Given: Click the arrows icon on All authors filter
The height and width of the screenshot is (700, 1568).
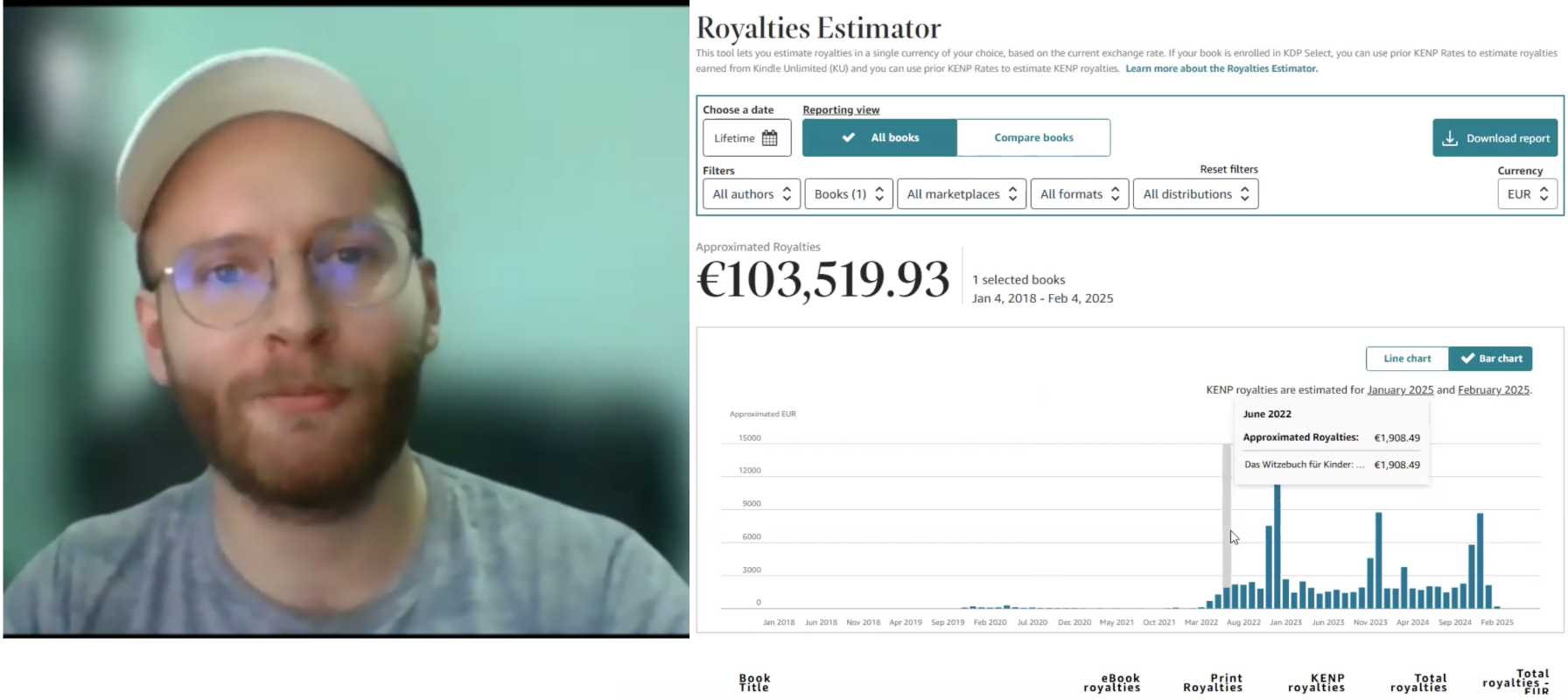Looking at the screenshot, I should (787, 194).
